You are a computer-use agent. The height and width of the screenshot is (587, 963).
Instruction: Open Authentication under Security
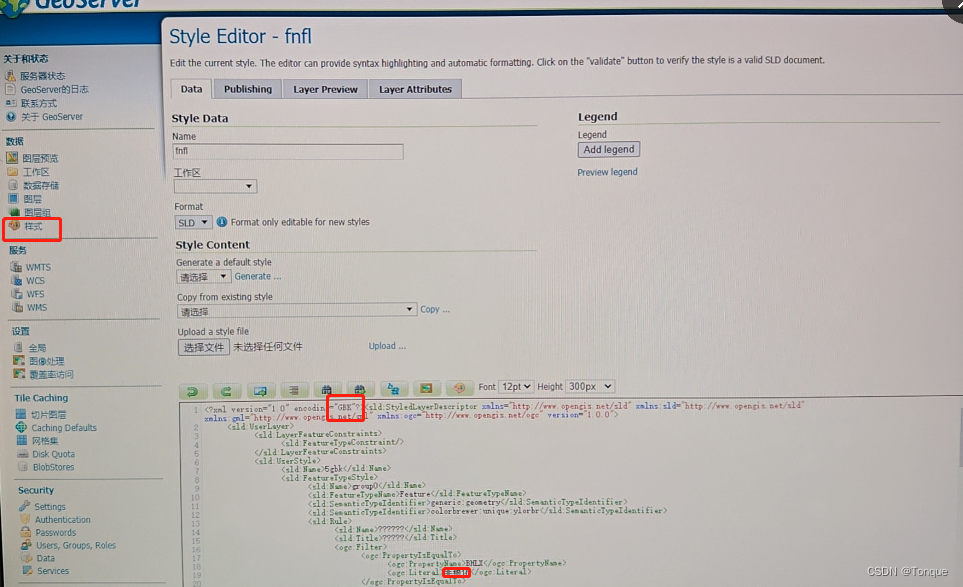tap(63, 519)
